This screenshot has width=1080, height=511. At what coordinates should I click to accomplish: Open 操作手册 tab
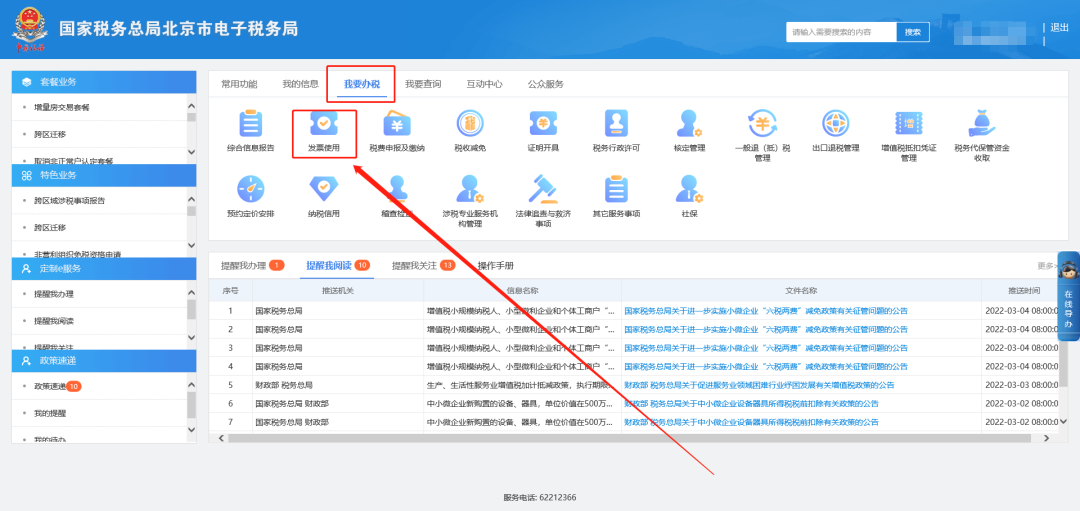coord(496,266)
